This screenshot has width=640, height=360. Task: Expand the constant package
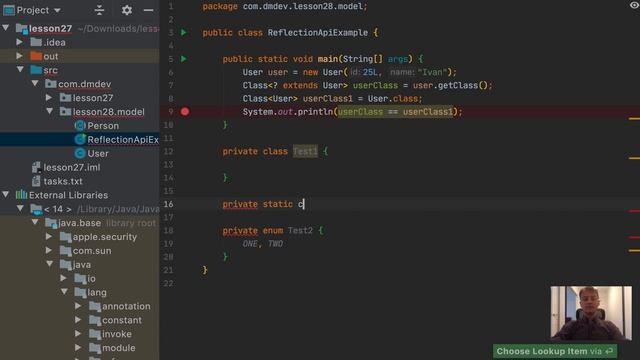[x=78, y=320]
